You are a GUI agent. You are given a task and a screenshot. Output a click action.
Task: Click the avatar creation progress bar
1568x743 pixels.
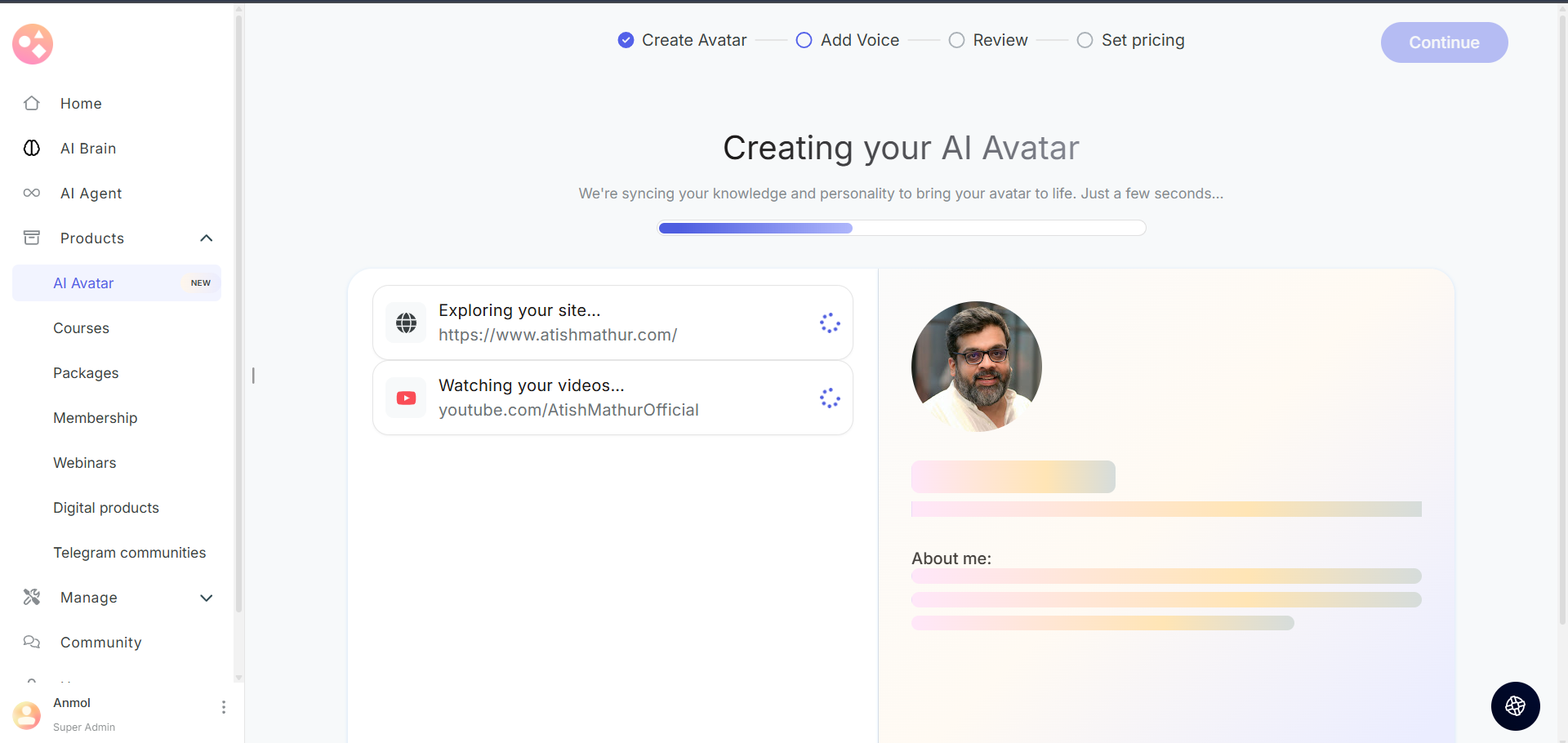pyautogui.click(x=902, y=229)
